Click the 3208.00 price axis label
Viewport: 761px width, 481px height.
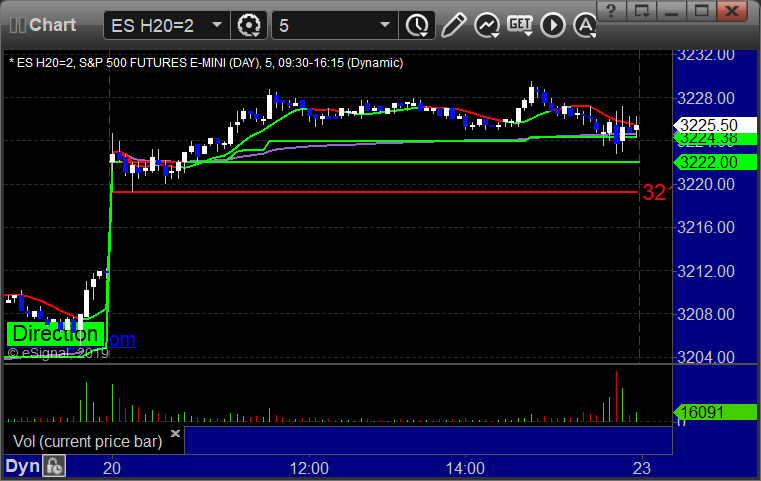tap(706, 314)
